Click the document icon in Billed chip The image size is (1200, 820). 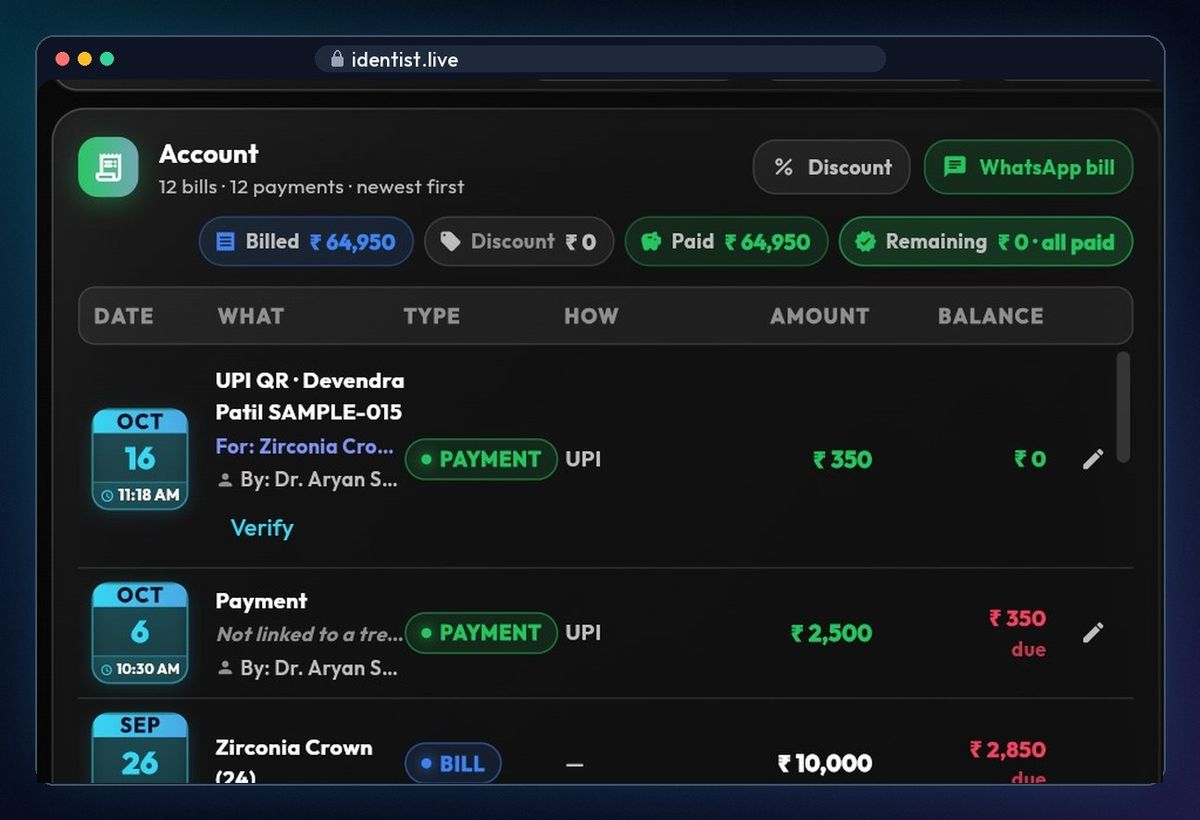(x=225, y=242)
